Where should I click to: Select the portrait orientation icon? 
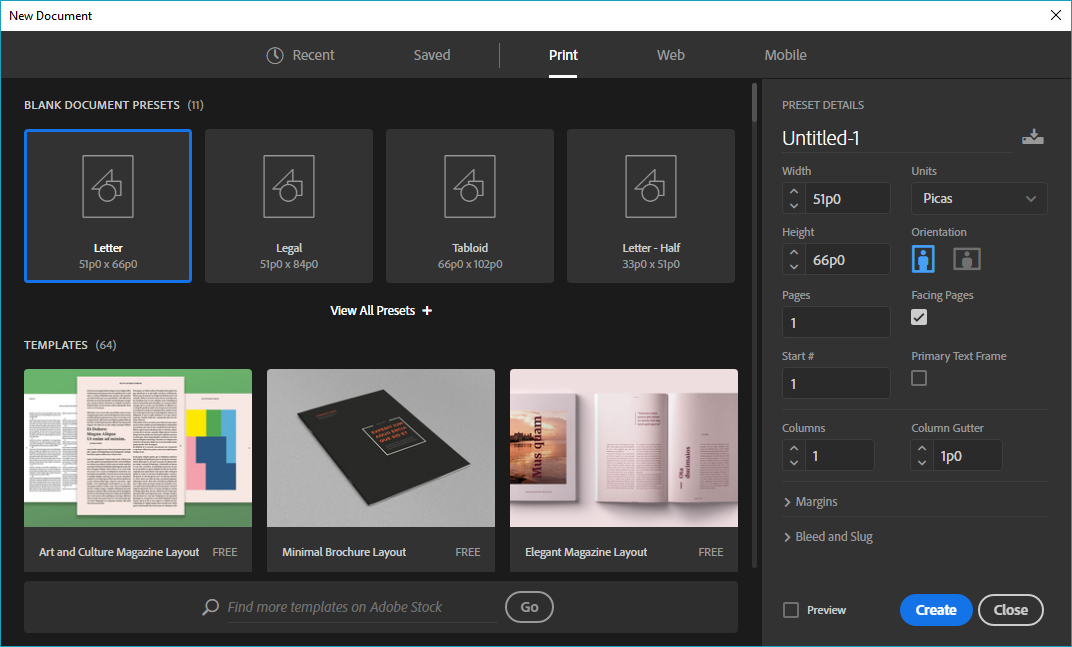pyautogui.click(x=922, y=258)
